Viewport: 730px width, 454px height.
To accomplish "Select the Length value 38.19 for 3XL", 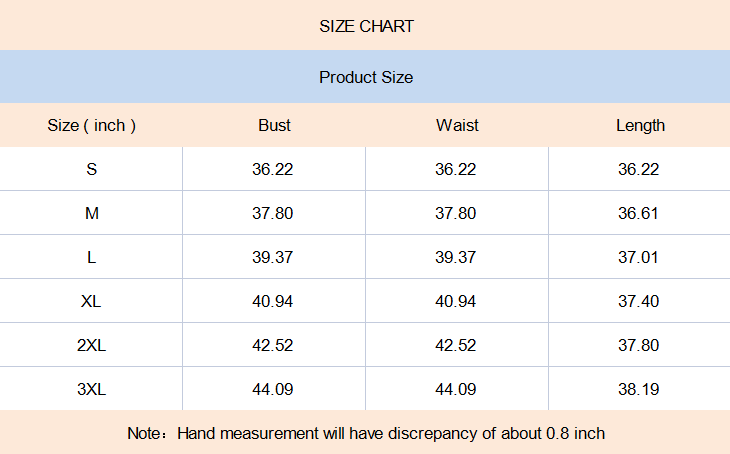I will (x=639, y=389).
